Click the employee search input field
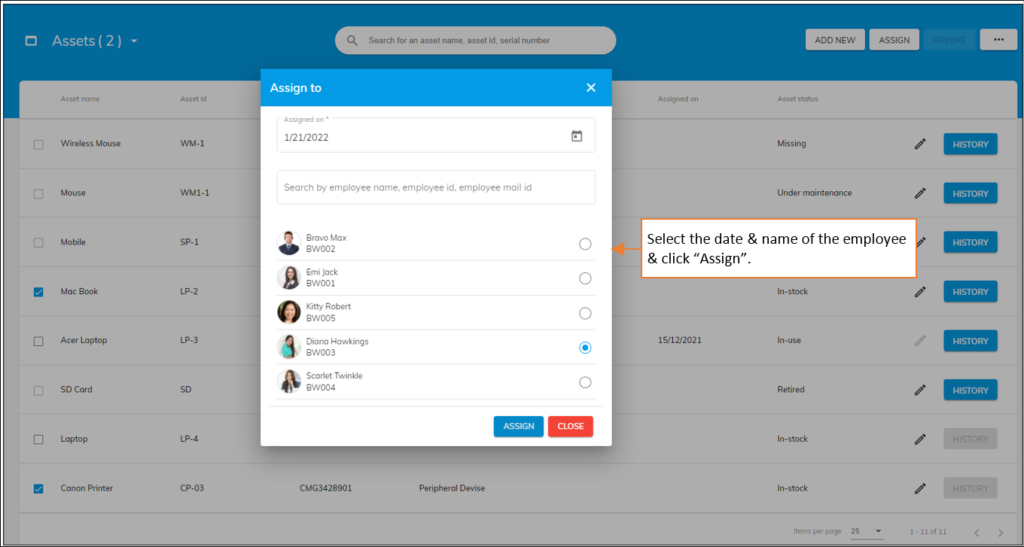1024x547 pixels. tap(435, 187)
